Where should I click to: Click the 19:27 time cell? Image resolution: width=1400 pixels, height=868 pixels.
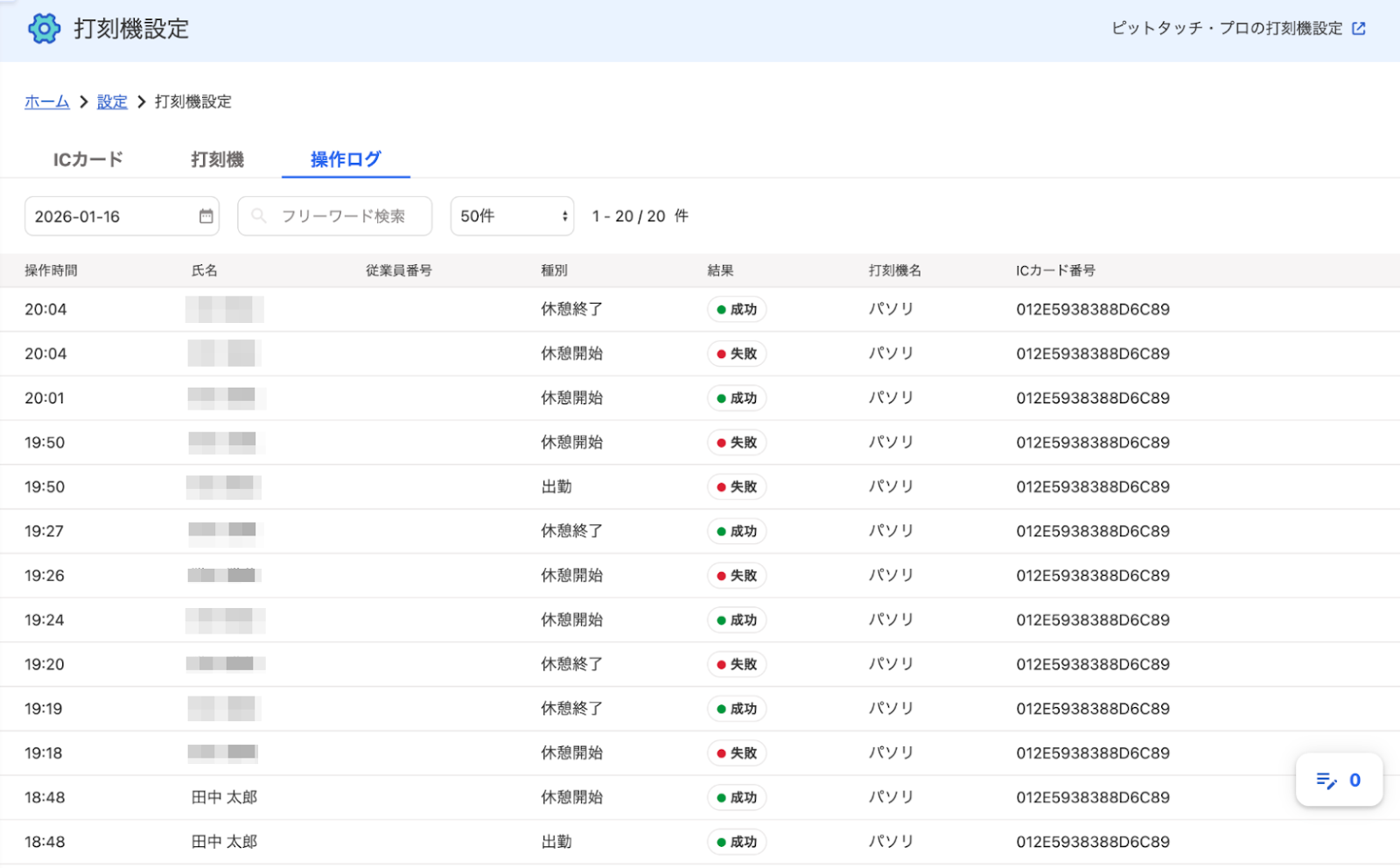point(45,531)
